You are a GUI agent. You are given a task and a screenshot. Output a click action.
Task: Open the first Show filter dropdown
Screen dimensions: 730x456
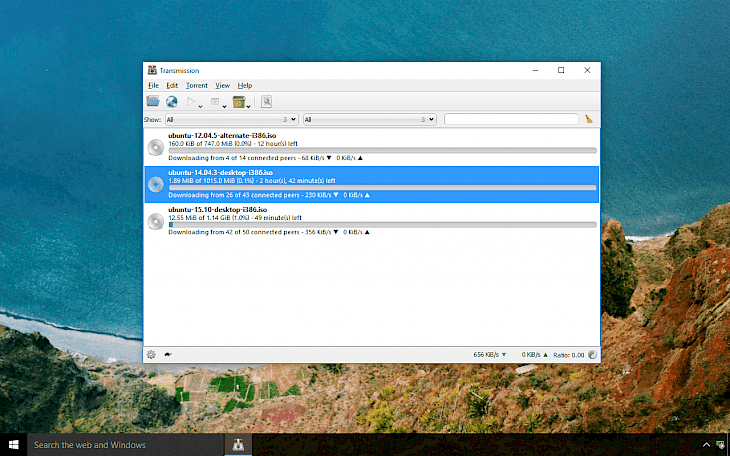[231, 119]
